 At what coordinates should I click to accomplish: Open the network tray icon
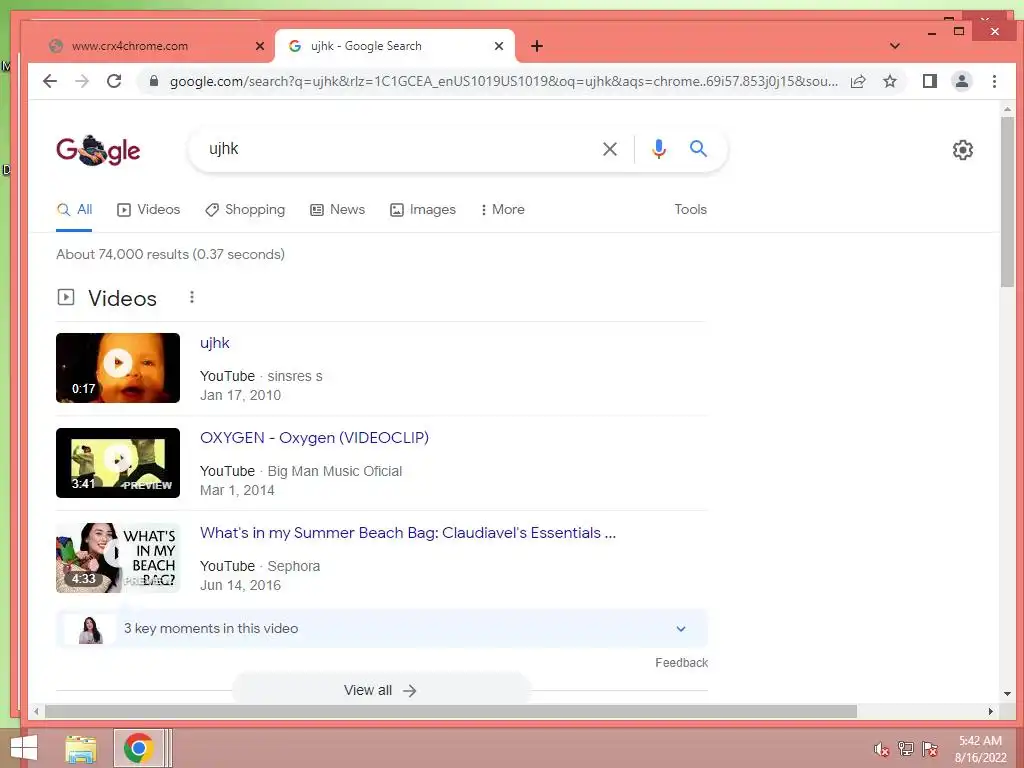click(x=905, y=749)
